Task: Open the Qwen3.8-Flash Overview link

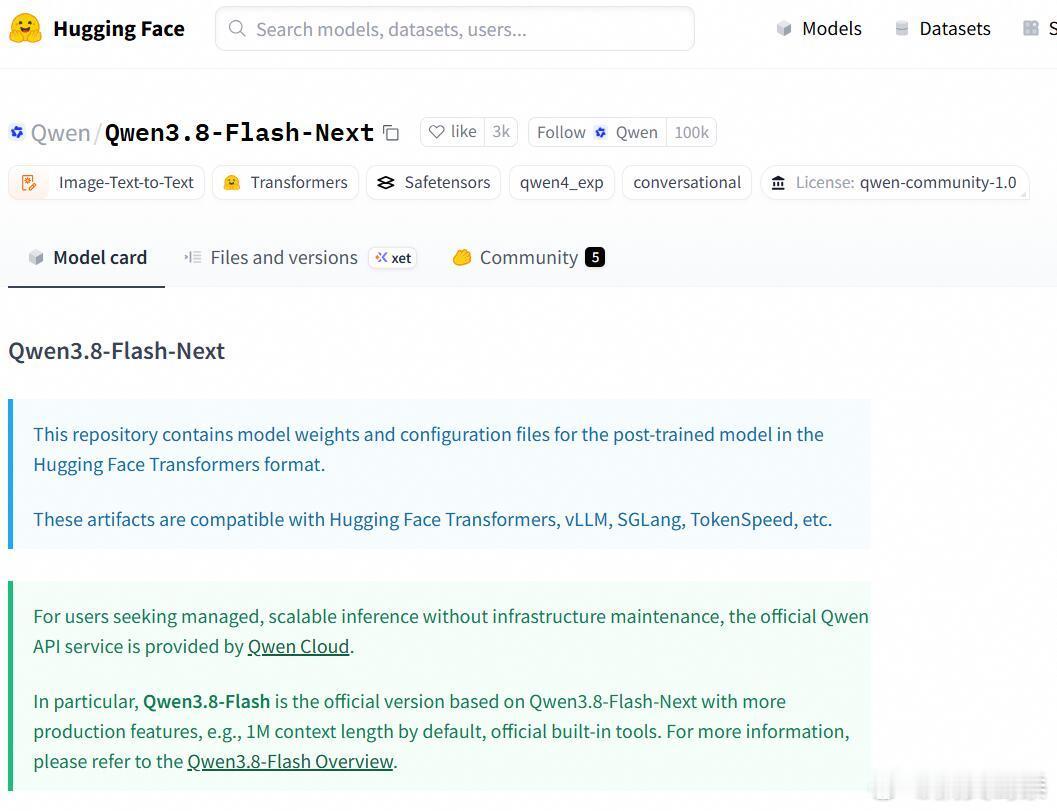Action: point(290,762)
